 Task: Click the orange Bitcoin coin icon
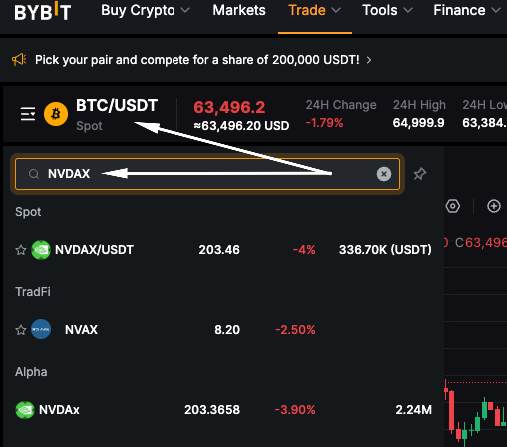(56, 114)
